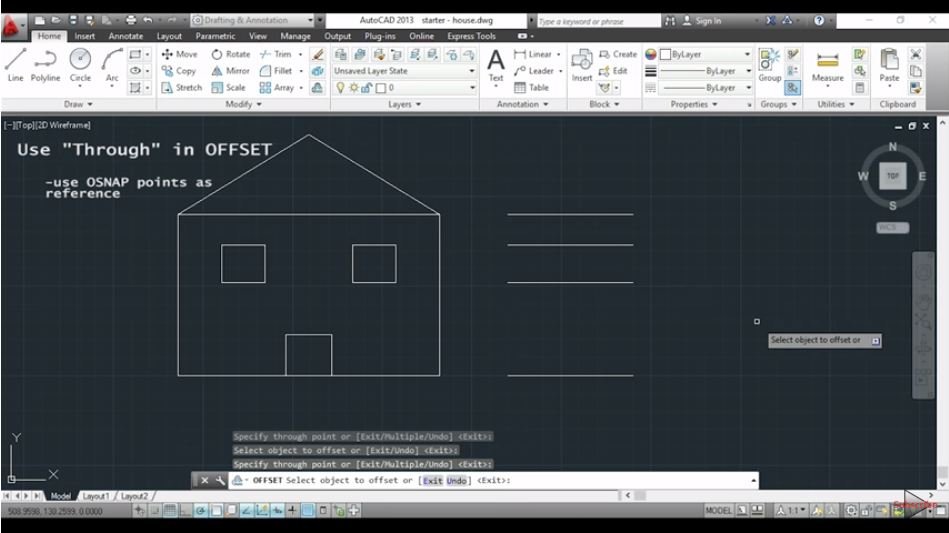This screenshot has width=949, height=533.
Task: Click the Insert block tool
Action: 582,65
